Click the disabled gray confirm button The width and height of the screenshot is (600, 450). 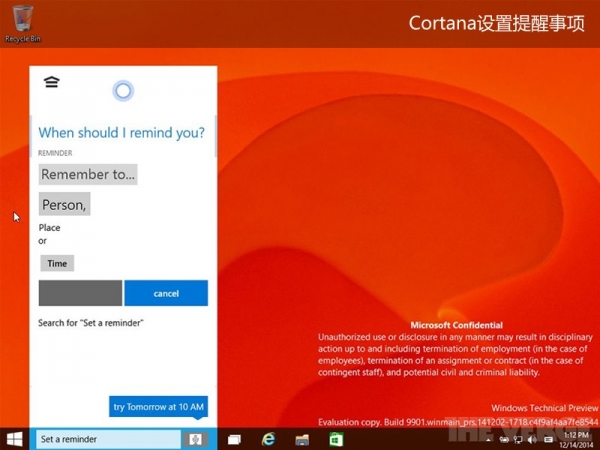pyautogui.click(x=80, y=293)
